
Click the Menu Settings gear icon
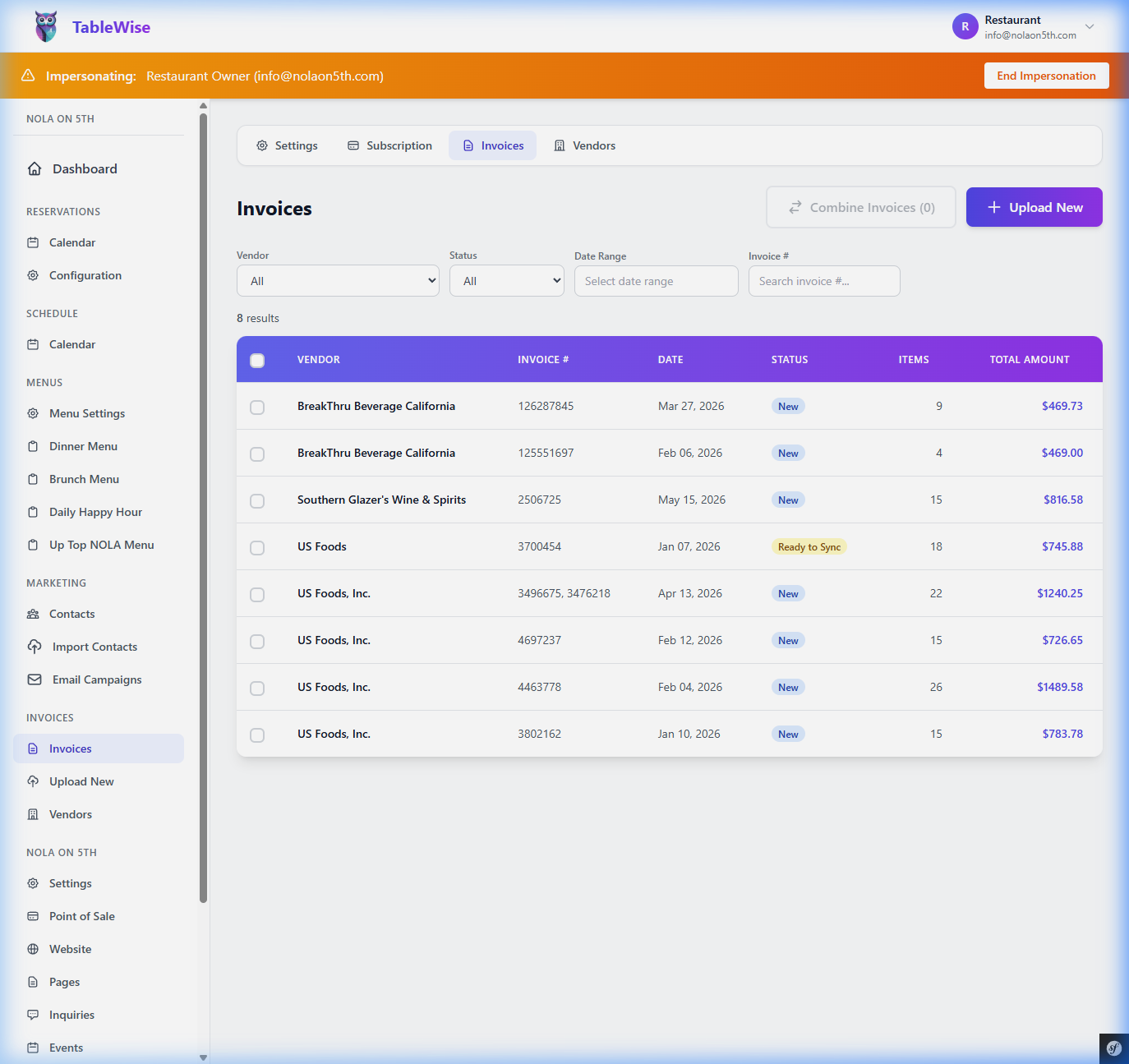coord(33,413)
